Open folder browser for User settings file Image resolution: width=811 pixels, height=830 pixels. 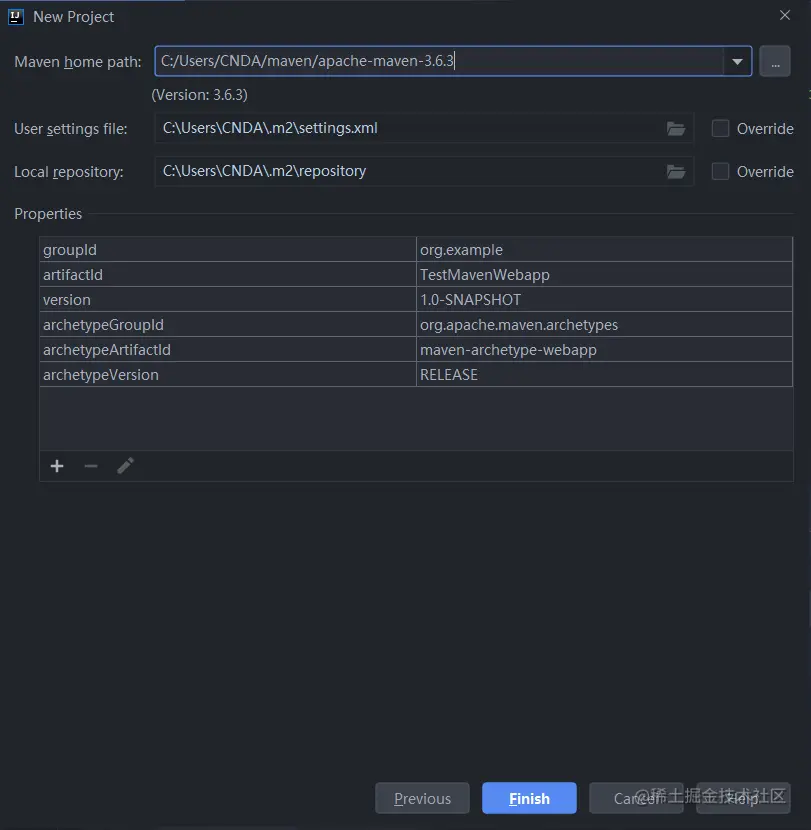tap(675, 129)
